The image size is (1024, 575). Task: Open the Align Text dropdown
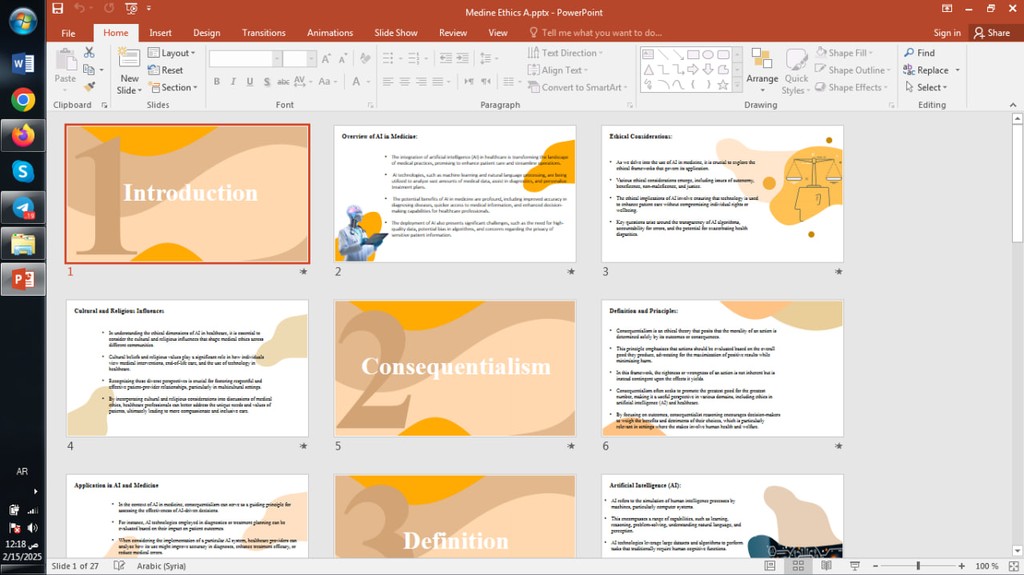[558, 70]
